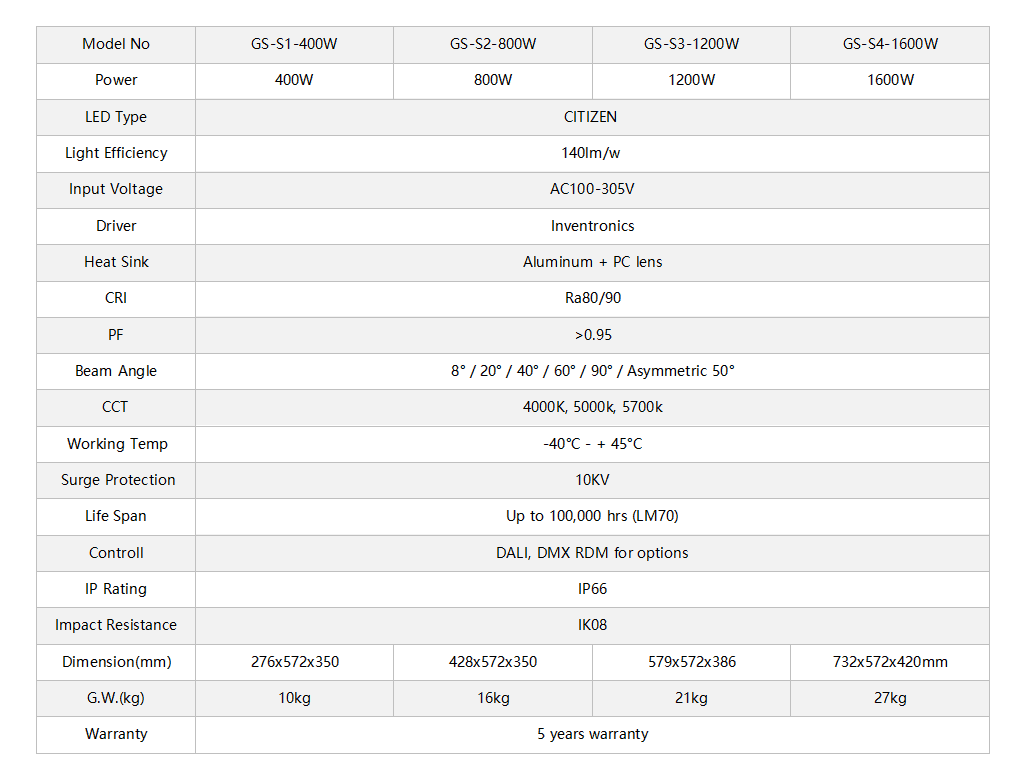
Task: Click the IP66 rating value
Action: point(592,589)
